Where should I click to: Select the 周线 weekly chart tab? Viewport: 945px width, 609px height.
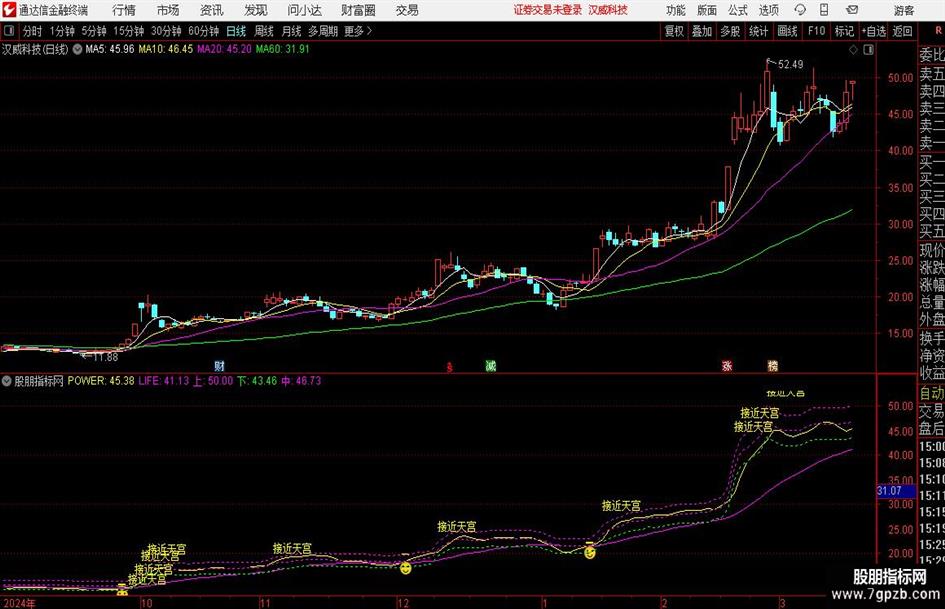tap(264, 31)
